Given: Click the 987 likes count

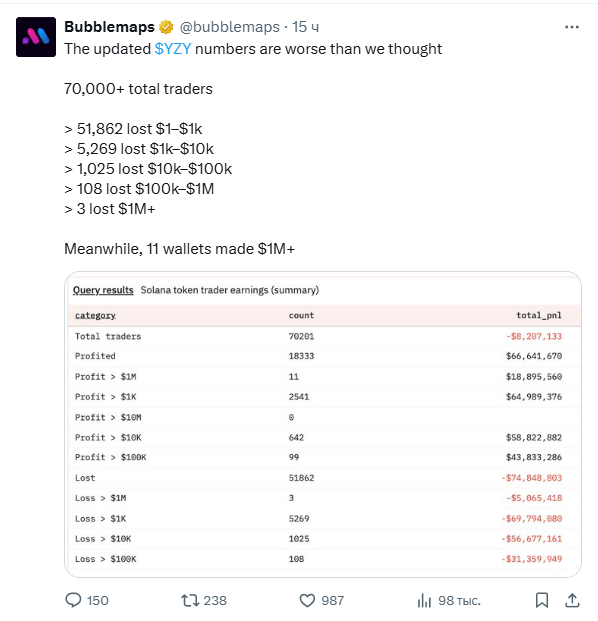Looking at the screenshot, I should [x=333, y=600].
